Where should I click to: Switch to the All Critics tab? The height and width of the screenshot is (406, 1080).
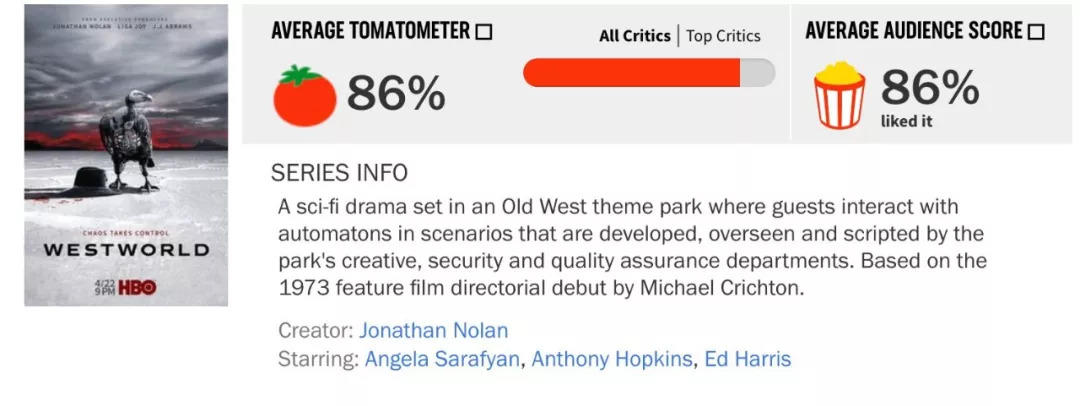pyautogui.click(x=634, y=36)
